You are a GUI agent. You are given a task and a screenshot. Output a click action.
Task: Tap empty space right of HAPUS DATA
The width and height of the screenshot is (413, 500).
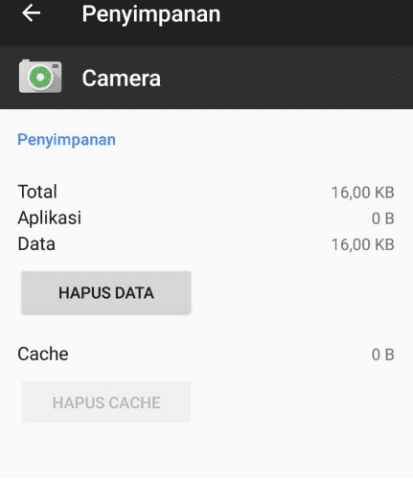point(300,293)
